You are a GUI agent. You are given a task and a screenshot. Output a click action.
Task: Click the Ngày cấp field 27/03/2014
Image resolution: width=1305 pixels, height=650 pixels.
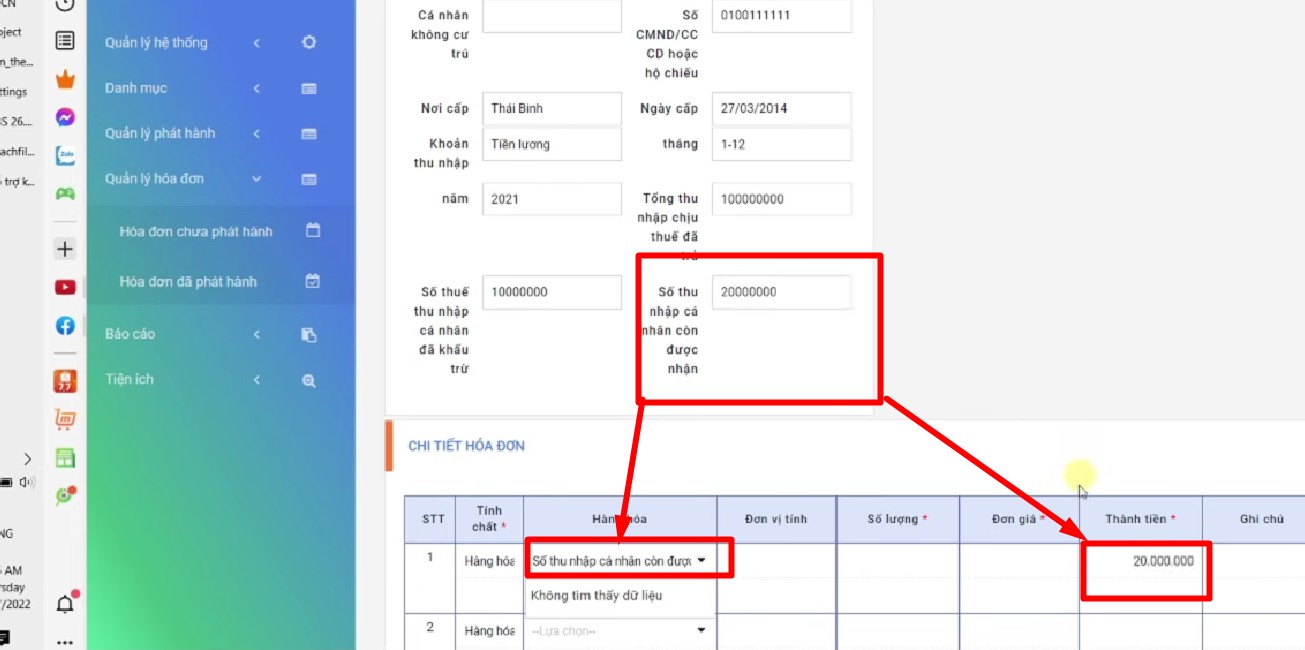[782, 108]
